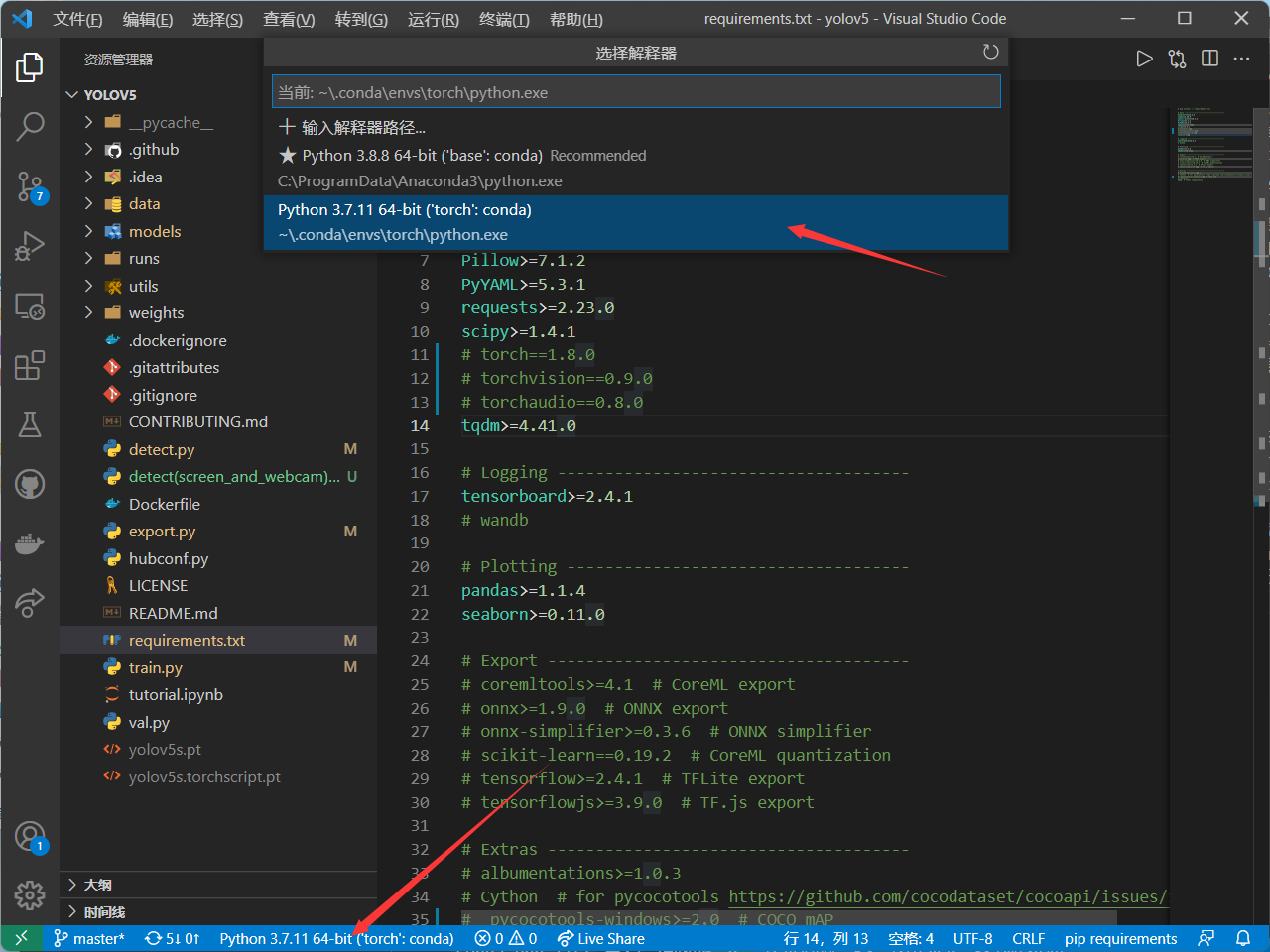The height and width of the screenshot is (952, 1270).
Task: Open Live Share icon in activity bar
Action: pyautogui.click(x=30, y=602)
